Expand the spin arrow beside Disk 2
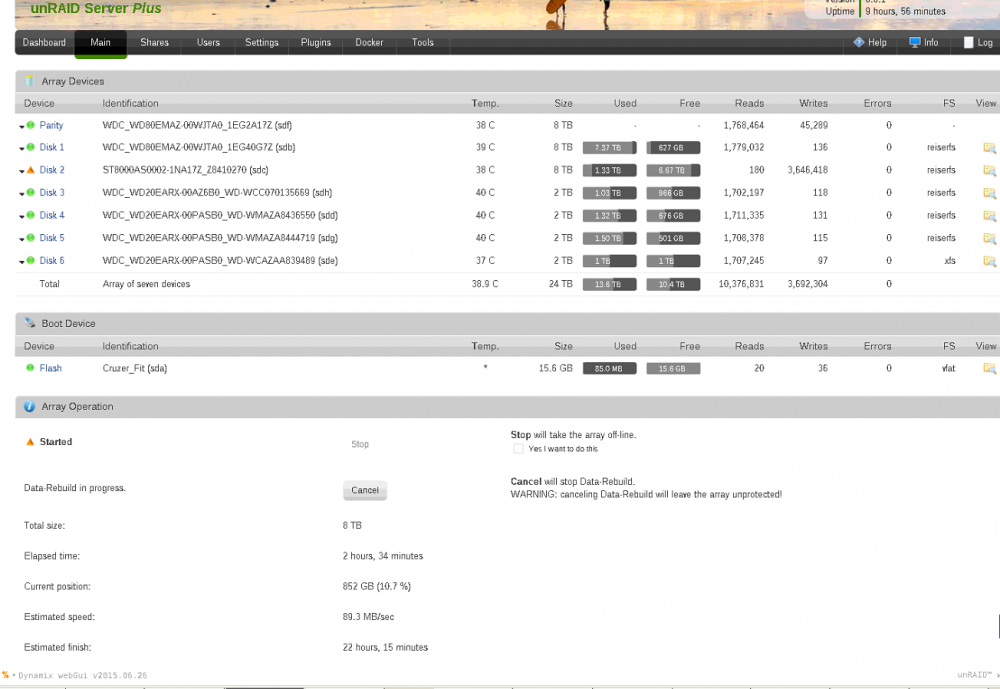The width and height of the screenshot is (1000, 689). [x=22, y=172]
